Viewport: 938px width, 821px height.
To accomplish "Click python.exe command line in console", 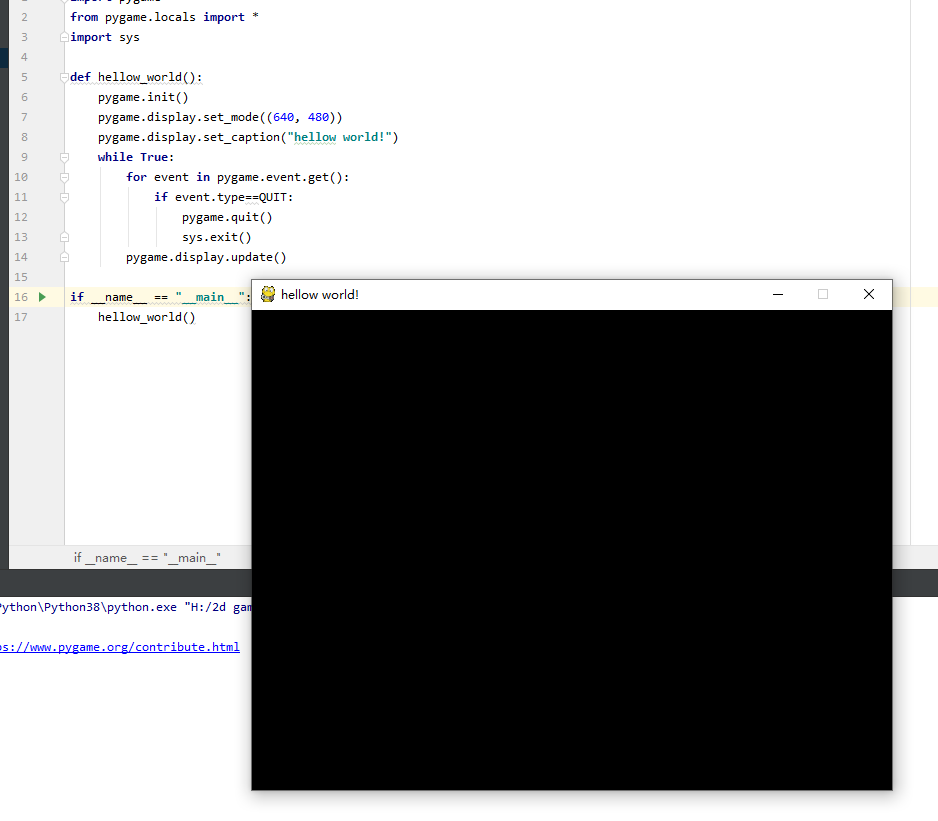I will click(126, 607).
